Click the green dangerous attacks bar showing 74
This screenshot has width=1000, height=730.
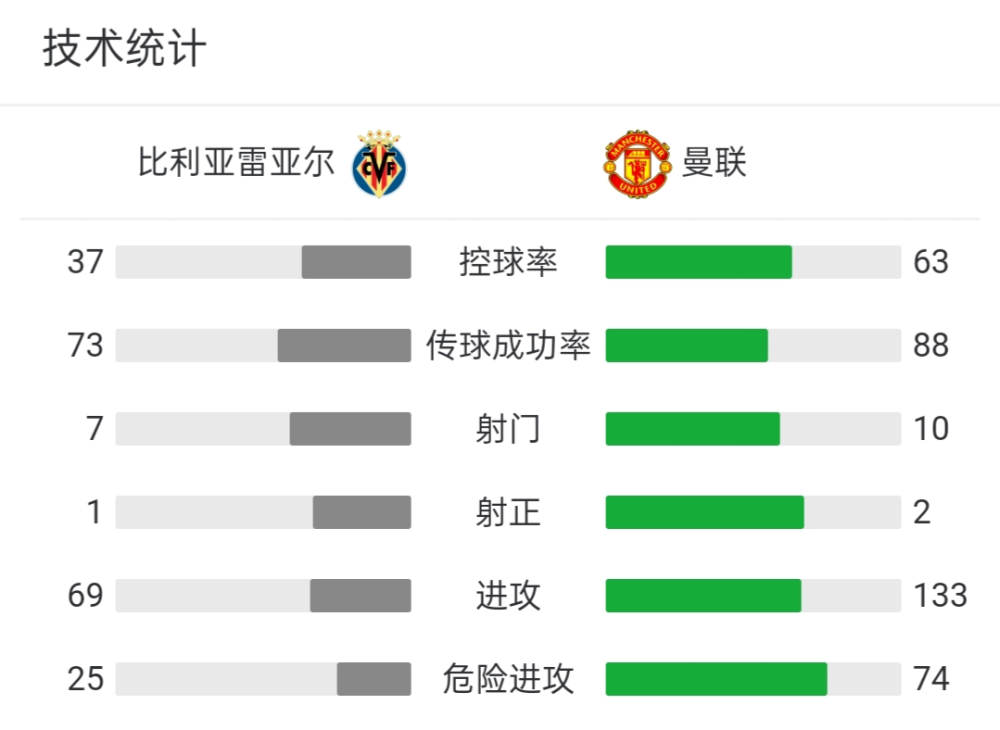(x=716, y=679)
